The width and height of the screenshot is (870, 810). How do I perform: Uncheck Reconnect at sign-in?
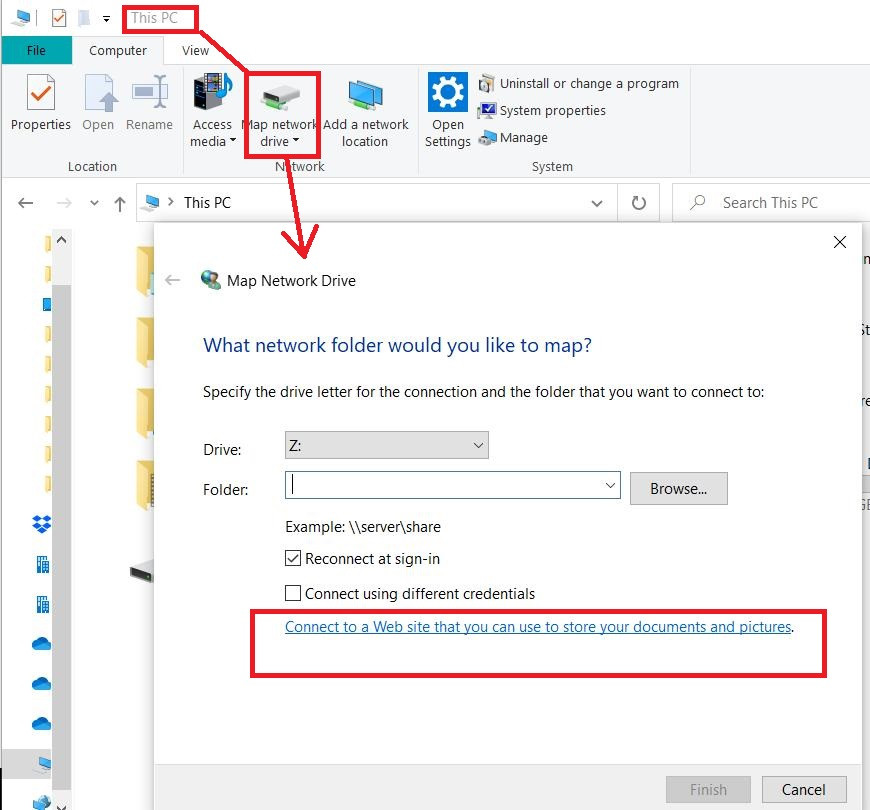pyautogui.click(x=293, y=558)
